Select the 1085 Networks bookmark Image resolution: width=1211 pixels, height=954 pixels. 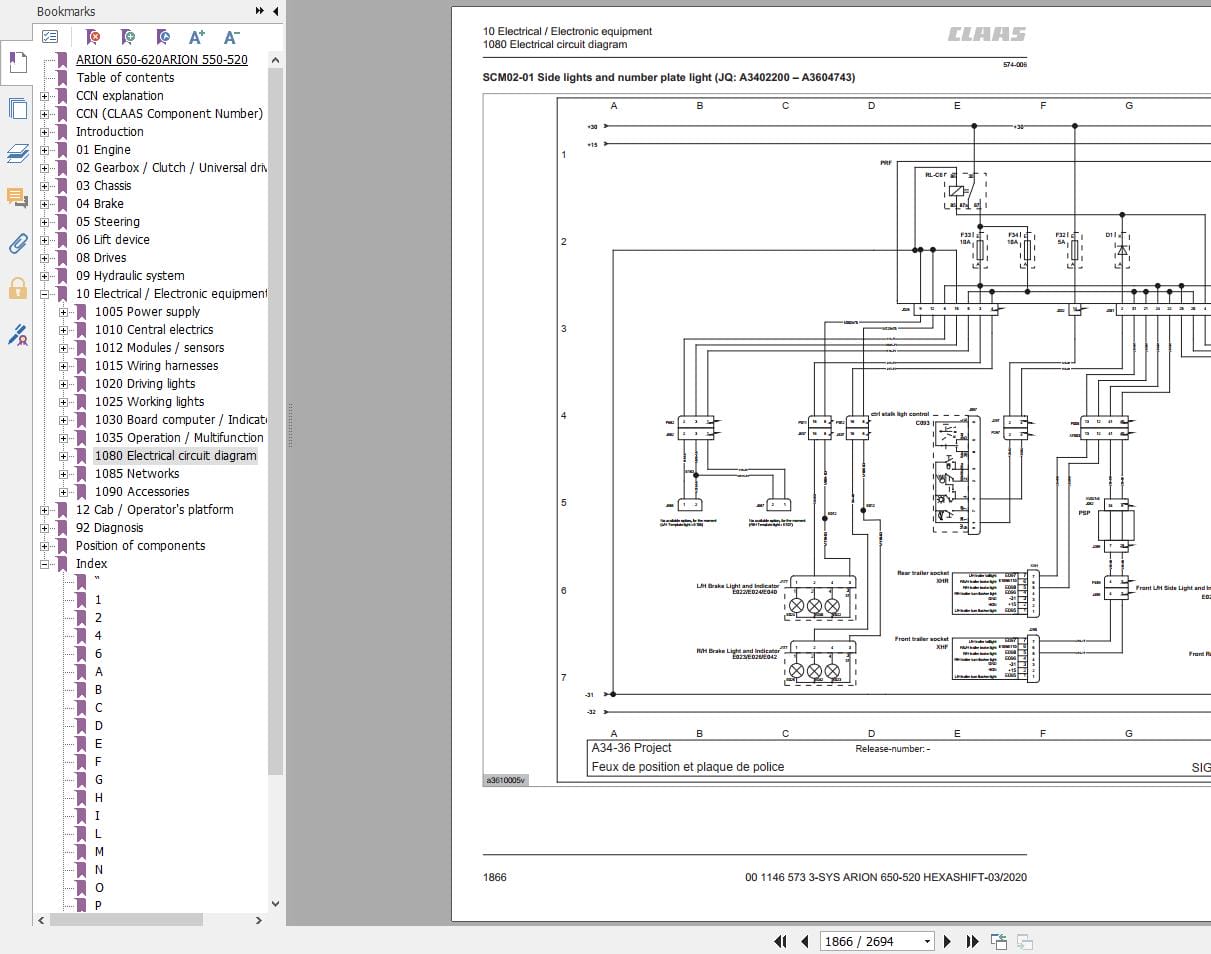[137, 474]
